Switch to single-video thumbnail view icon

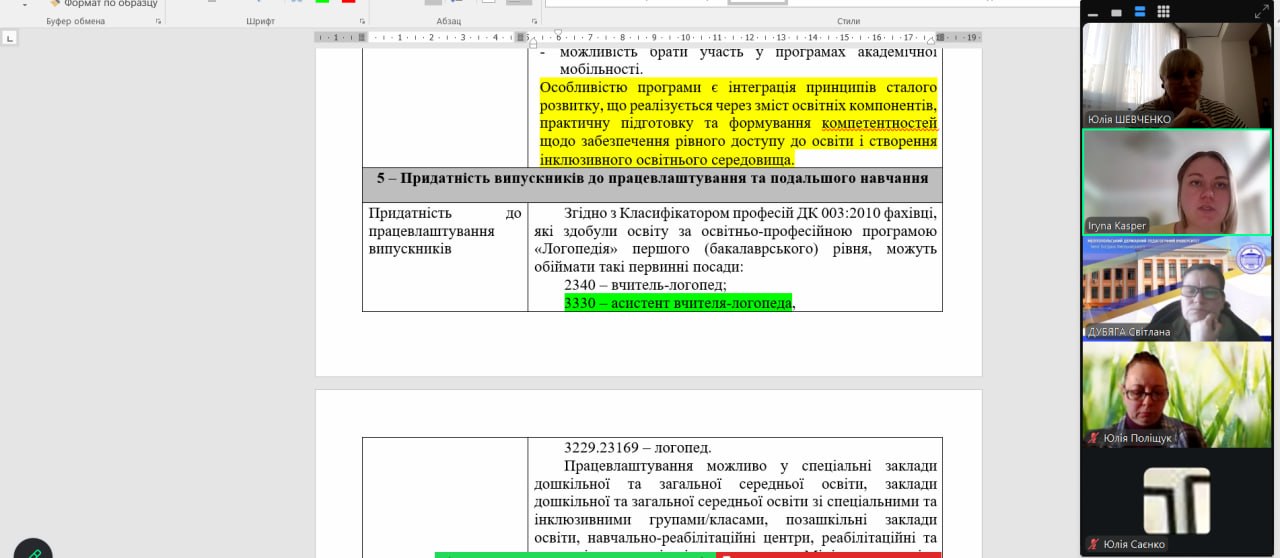click(1116, 12)
